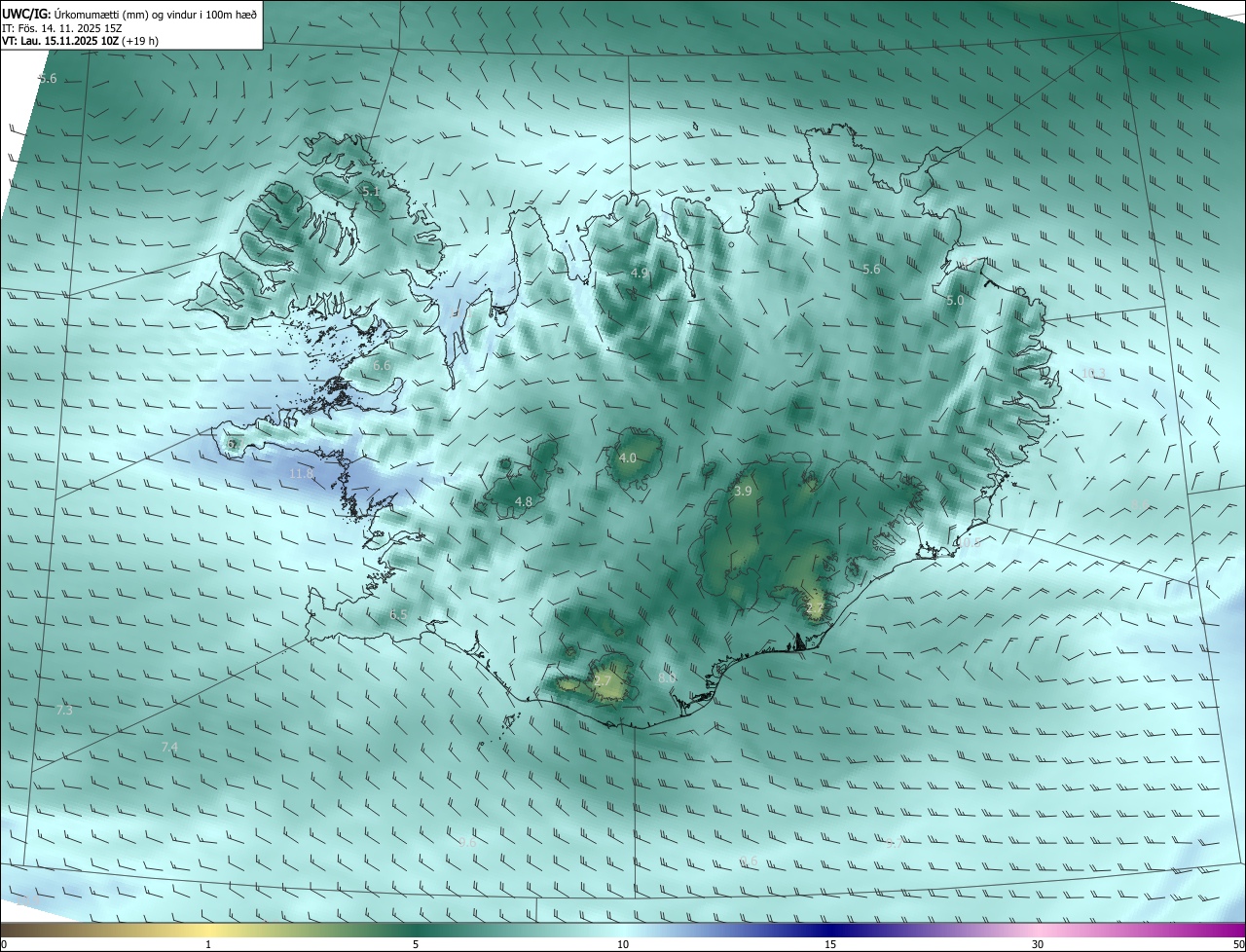The image size is (1246, 952).
Task: Click the yellow band of the colorbar
Action: (x=209, y=930)
